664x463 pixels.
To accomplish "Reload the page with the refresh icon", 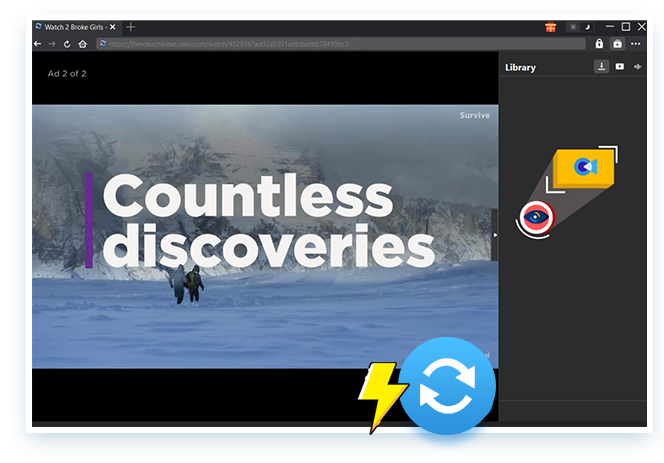I will pos(67,44).
